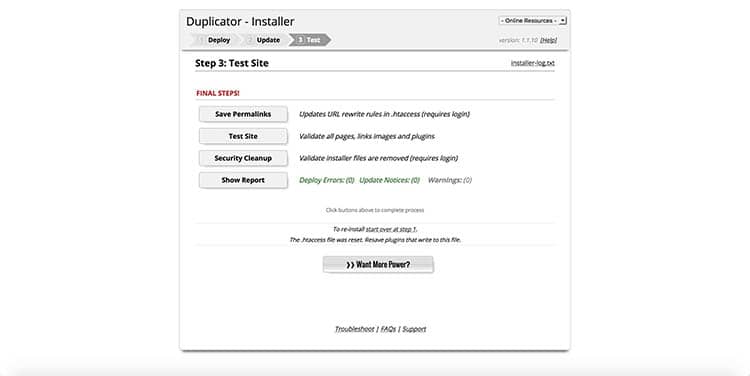Screen dimensions: 750x376
Task: Open the Troubleshoot link
Action: coord(354,329)
